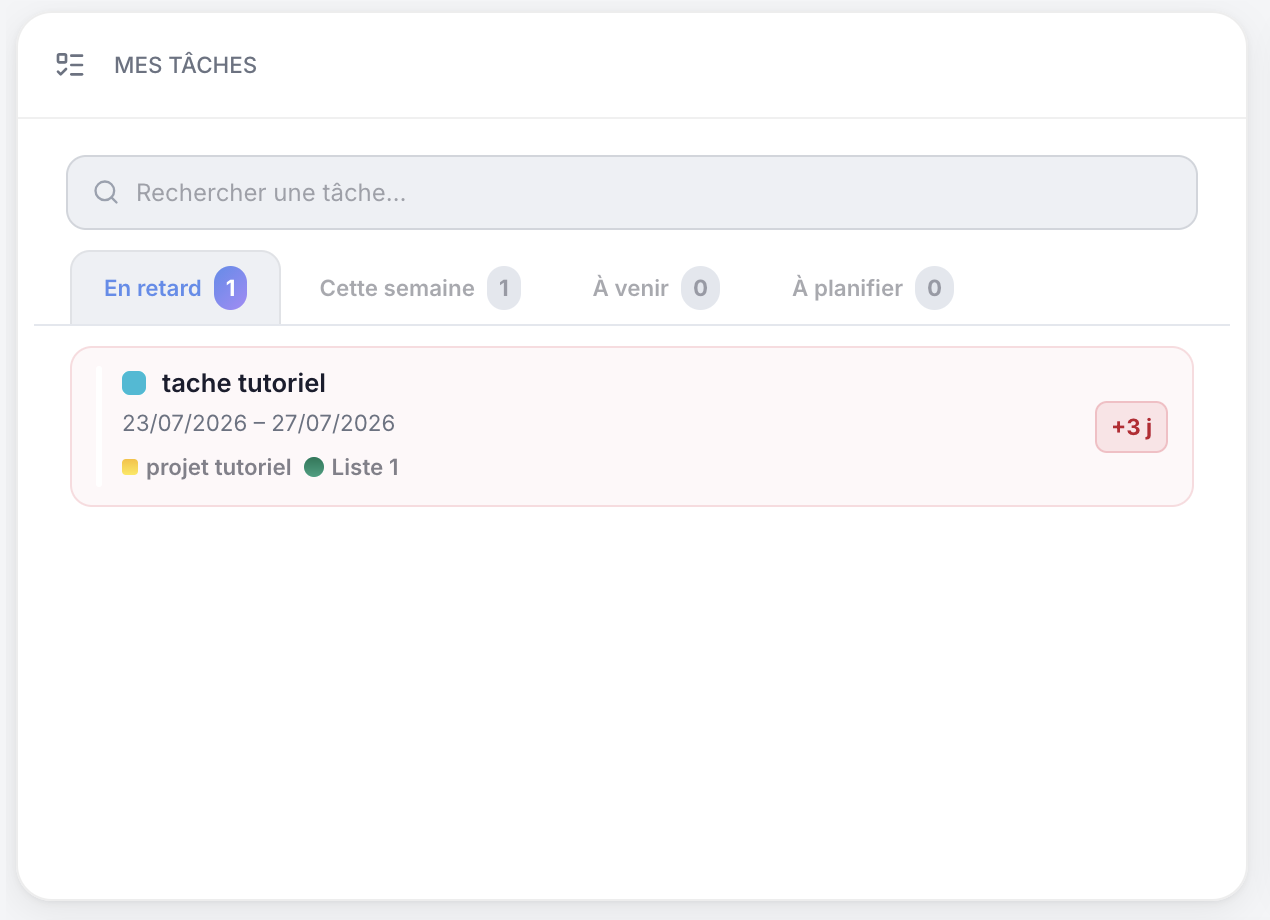Switch to the Cette semaine tab
Viewport: 1270px width, 920px height.
coord(420,288)
